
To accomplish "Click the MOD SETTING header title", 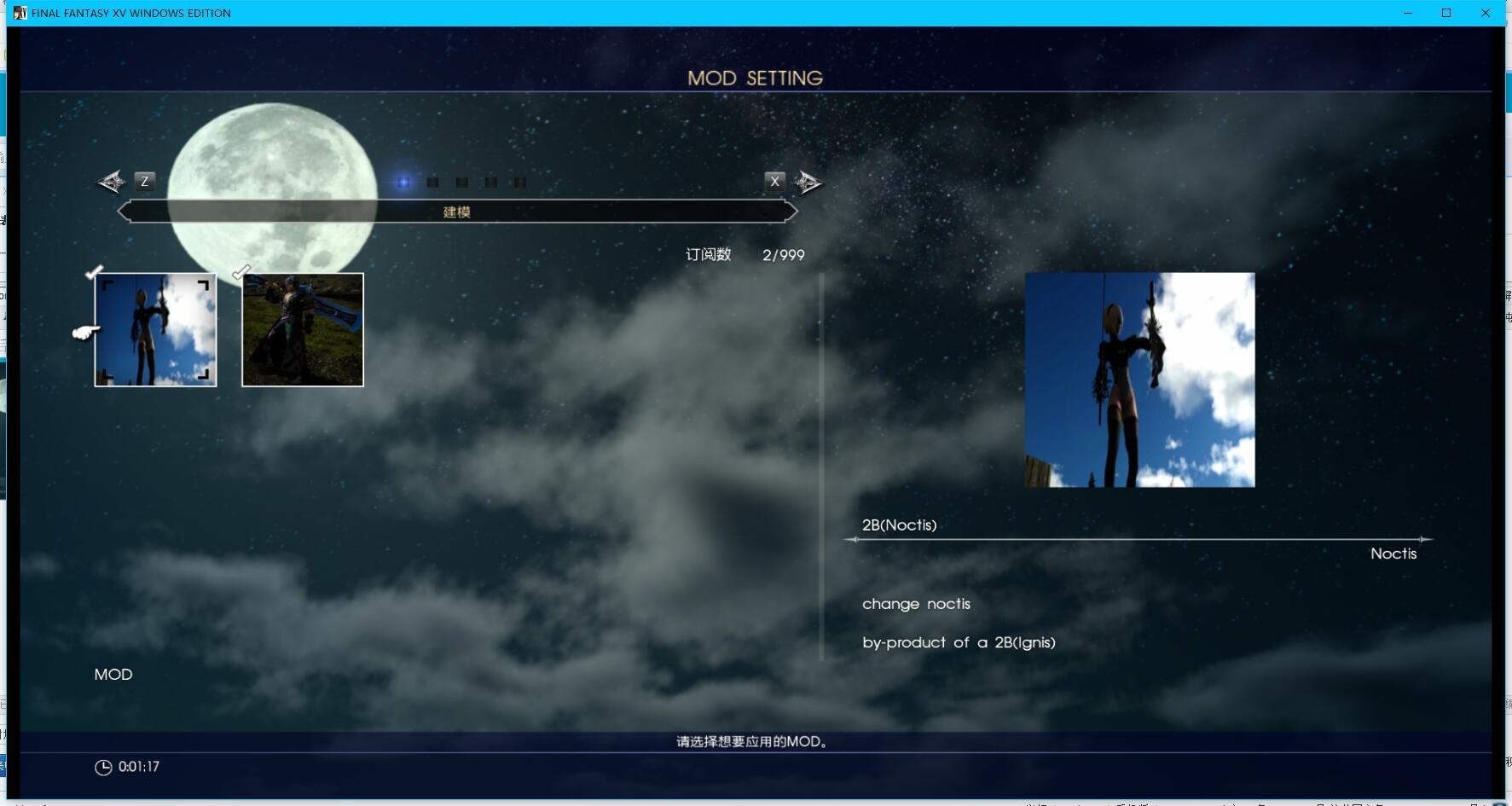I will point(755,78).
